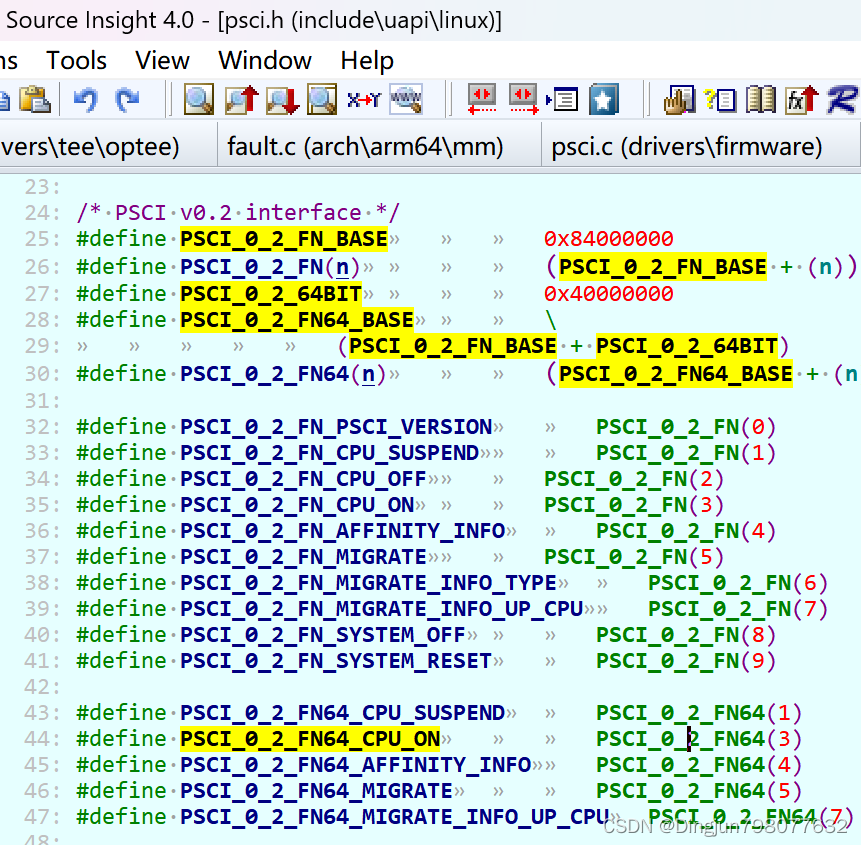Select the Search magnifier icon
Image resolution: width=862 pixels, height=846 pixels.
pos(199,100)
